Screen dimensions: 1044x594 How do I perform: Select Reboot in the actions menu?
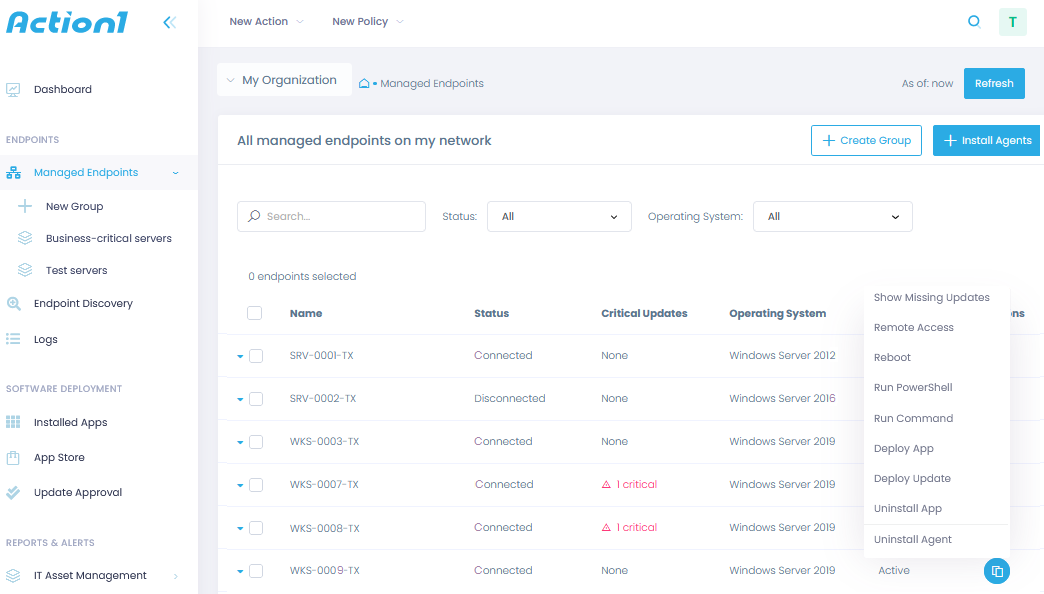(x=892, y=357)
